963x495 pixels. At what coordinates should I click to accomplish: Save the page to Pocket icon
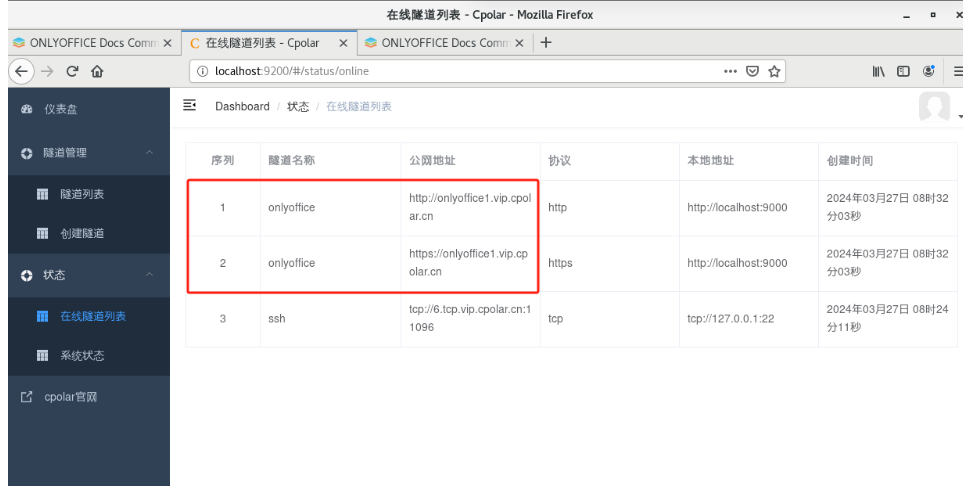coord(753,71)
